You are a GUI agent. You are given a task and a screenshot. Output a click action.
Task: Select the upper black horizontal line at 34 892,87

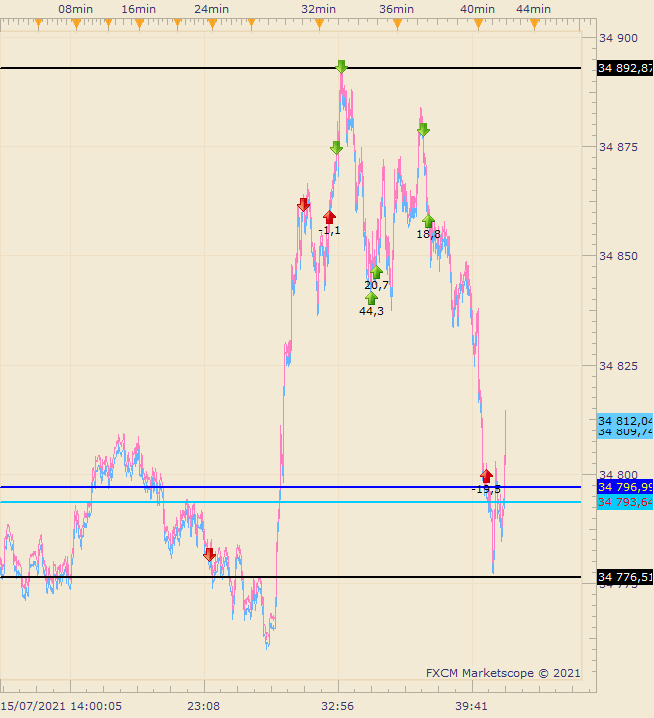290,68
